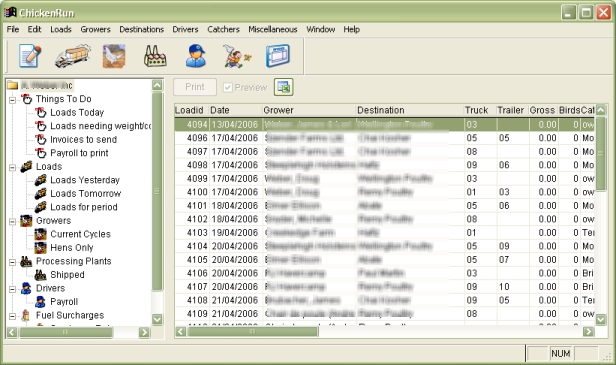
Task: Collapse the Fuel Surcharges node
Action: [13, 316]
